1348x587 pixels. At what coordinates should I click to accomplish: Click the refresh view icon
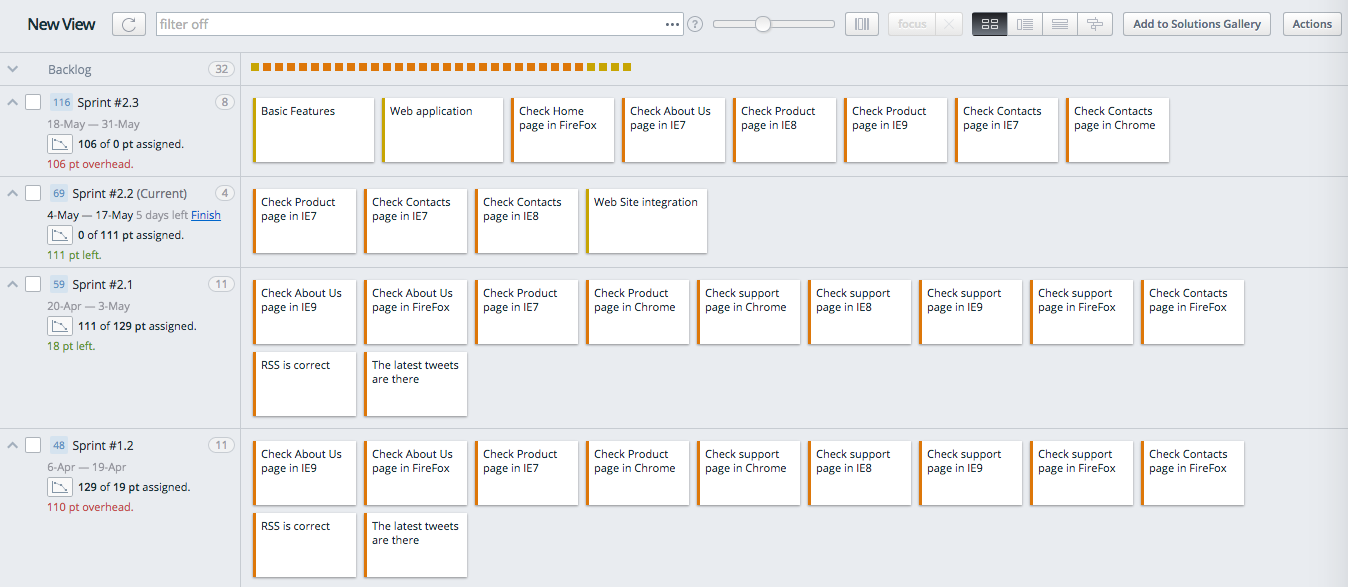(x=129, y=24)
